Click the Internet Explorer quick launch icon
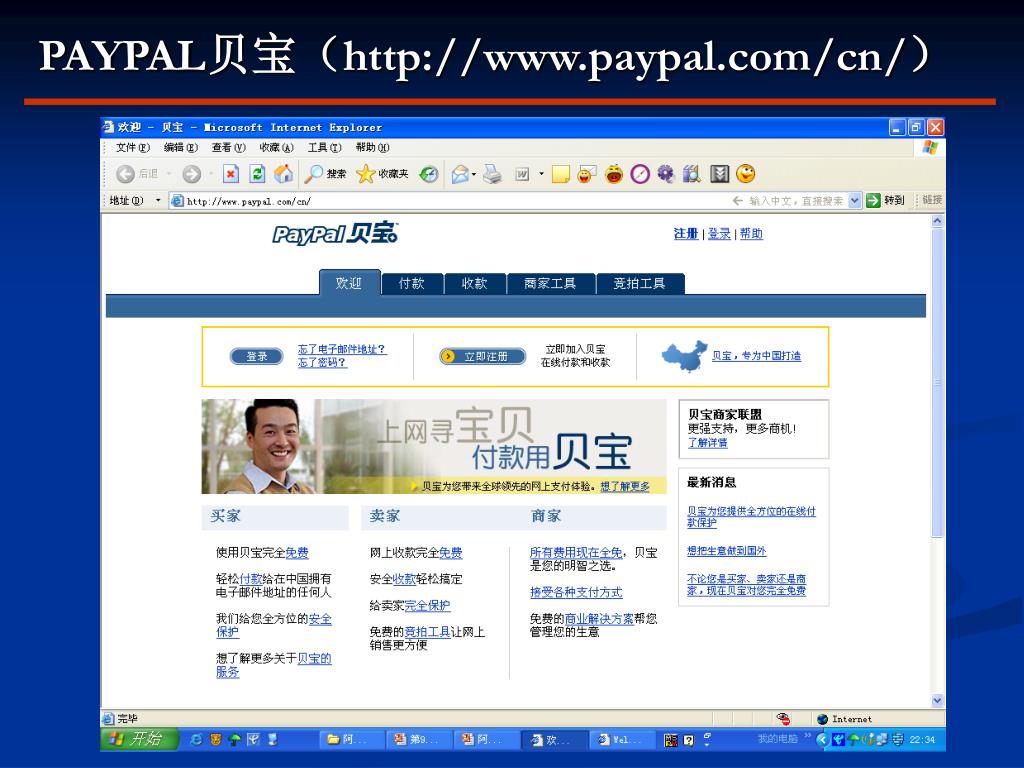 tap(196, 739)
